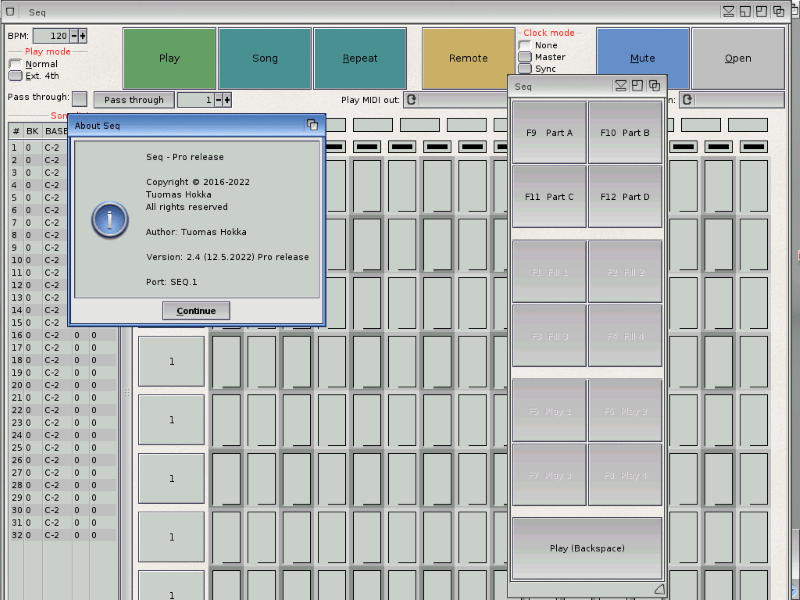
Task: Increase the BPM with the plus button
Action: (83, 36)
